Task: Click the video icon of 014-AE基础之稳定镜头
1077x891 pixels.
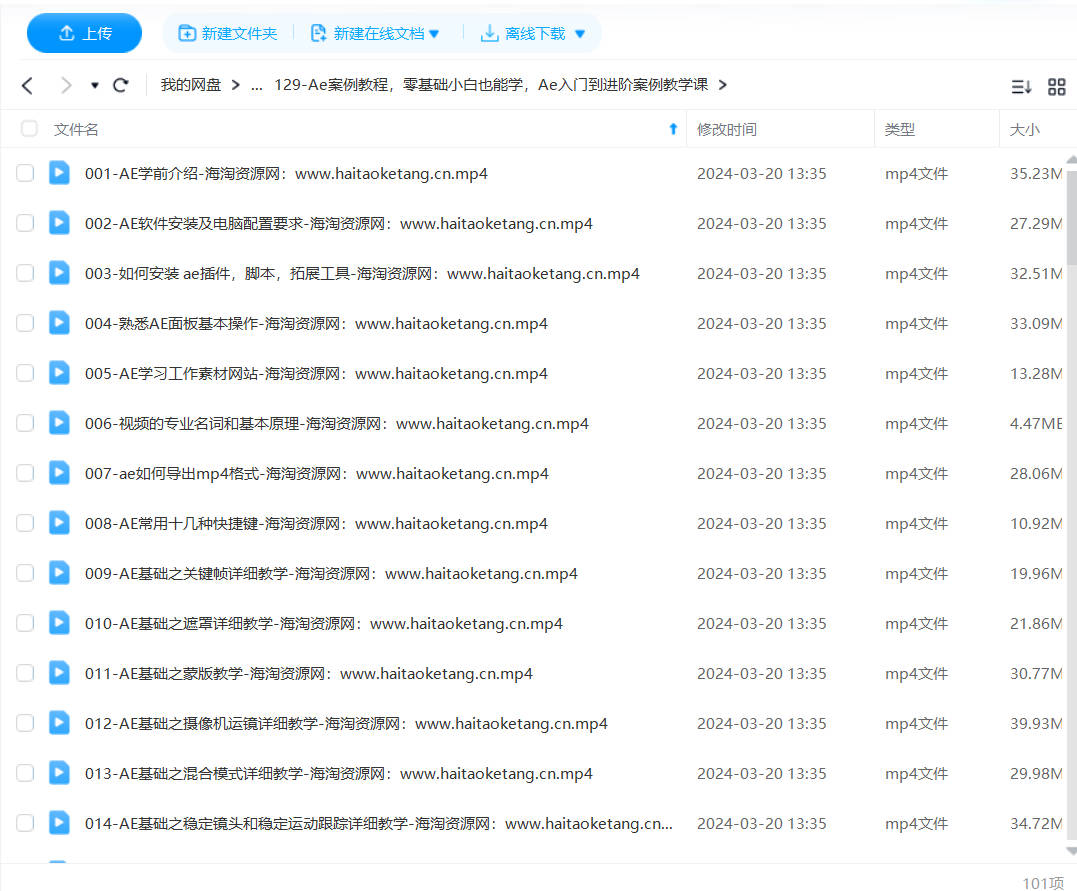Action: (59, 822)
